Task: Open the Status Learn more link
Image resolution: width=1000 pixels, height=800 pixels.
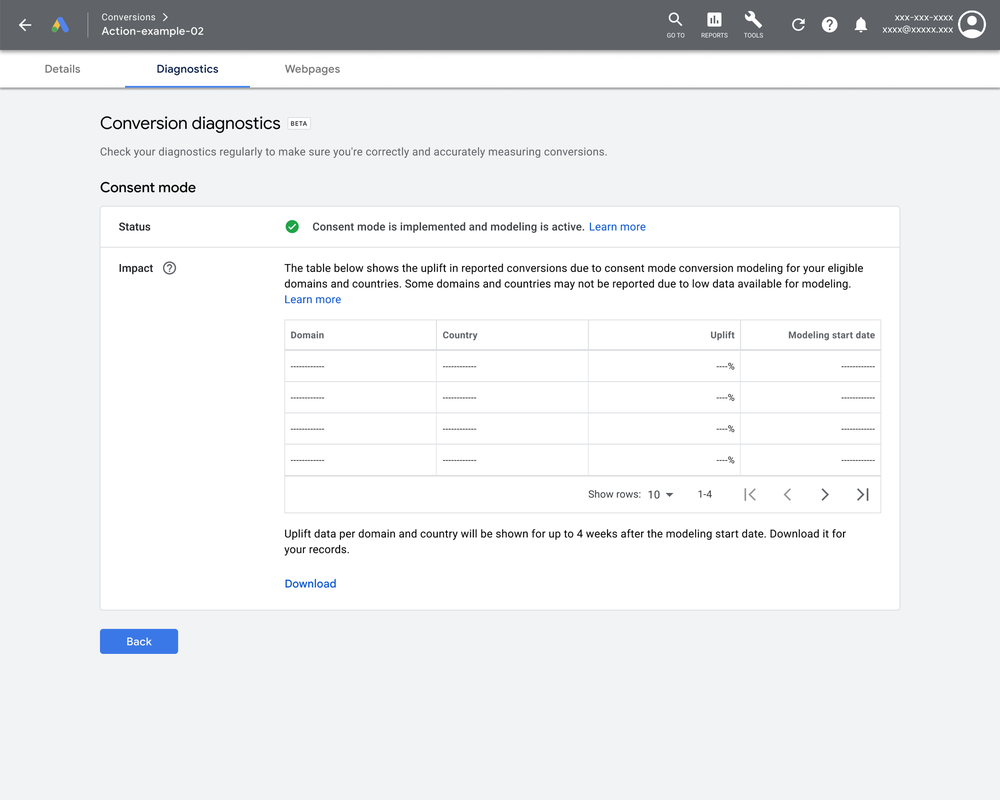Action: coord(617,226)
